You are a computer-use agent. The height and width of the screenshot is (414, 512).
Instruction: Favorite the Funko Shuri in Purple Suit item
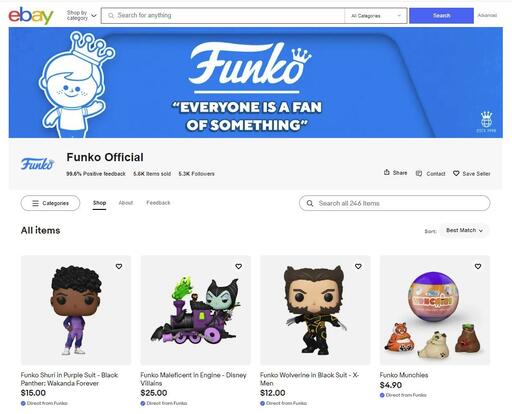tap(119, 266)
